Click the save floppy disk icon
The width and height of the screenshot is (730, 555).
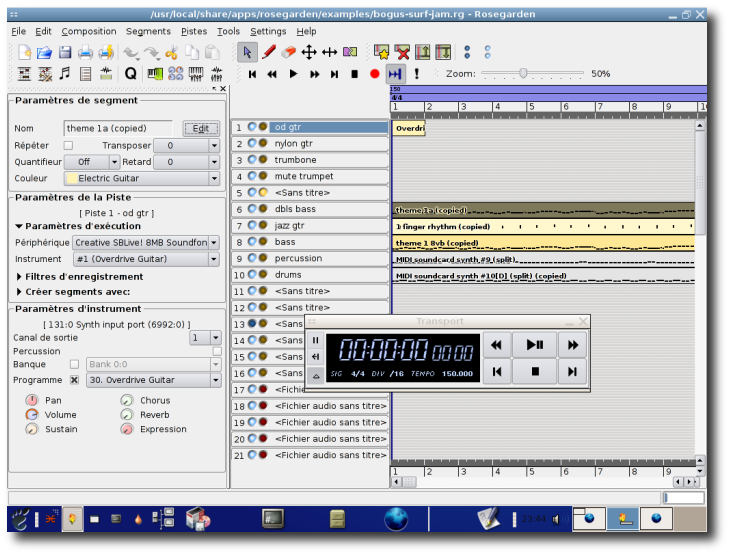tap(65, 52)
